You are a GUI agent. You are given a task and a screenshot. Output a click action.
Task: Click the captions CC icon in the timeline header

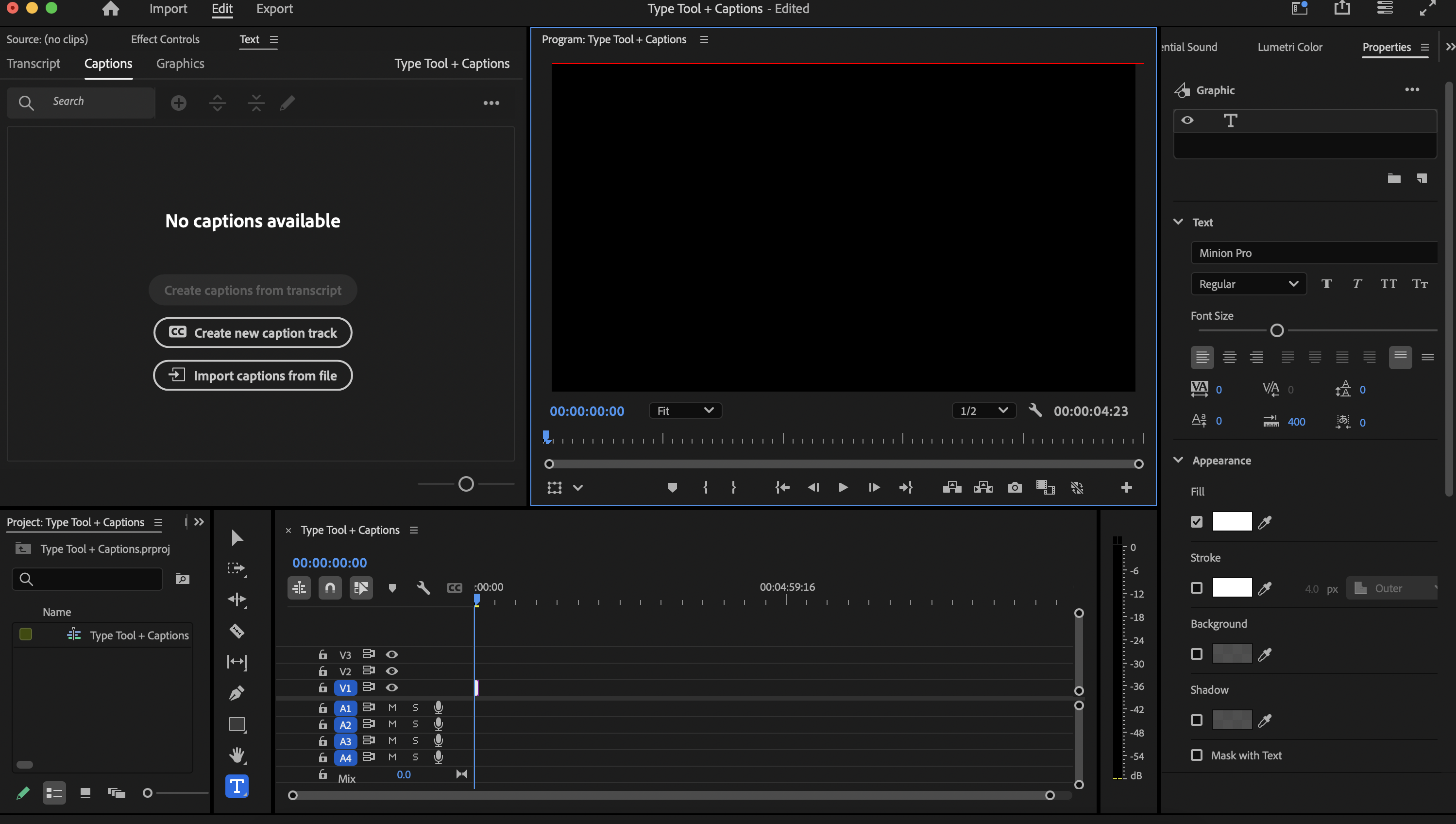(455, 587)
